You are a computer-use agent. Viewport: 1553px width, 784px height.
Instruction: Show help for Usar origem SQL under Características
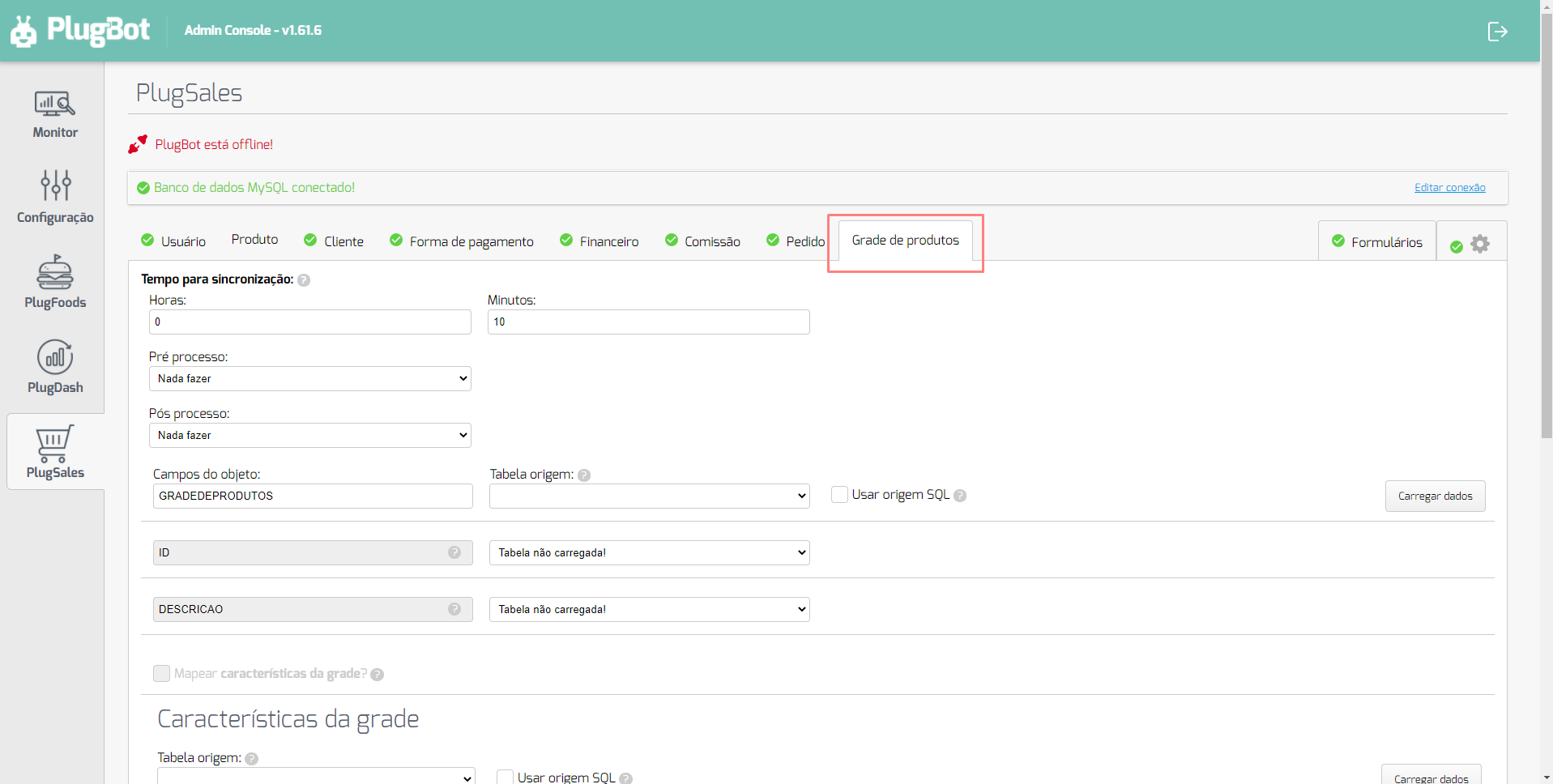625,778
